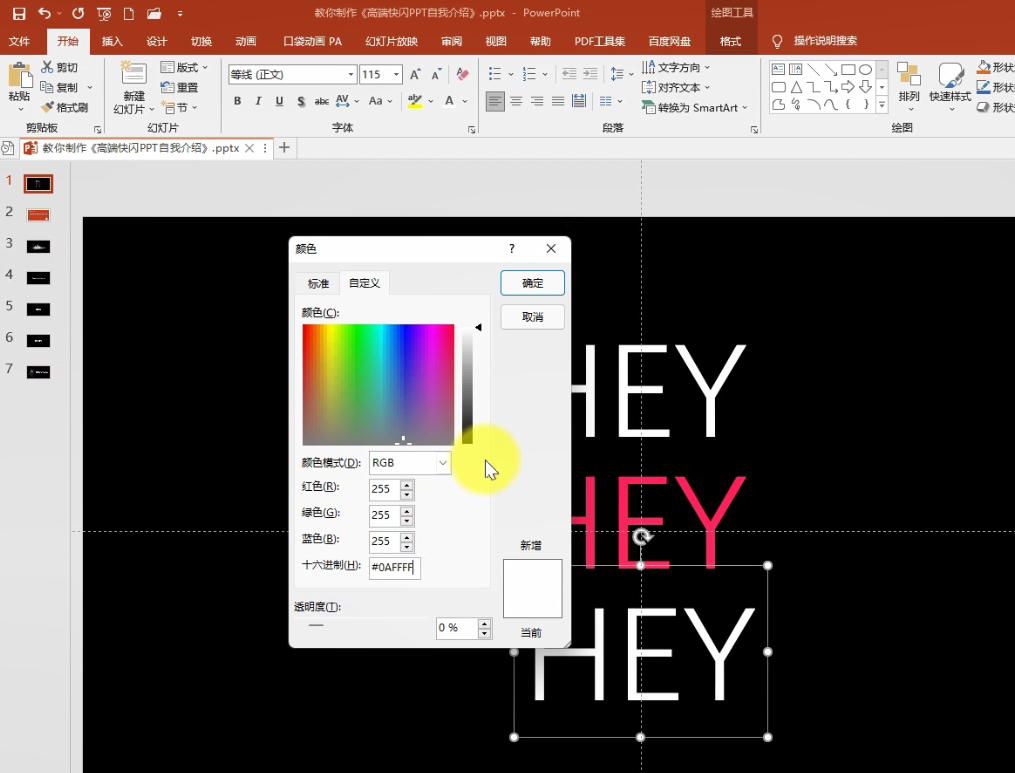Click Cancel (取消) in color dialog
The width and height of the screenshot is (1015, 773).
click(532, 317)
